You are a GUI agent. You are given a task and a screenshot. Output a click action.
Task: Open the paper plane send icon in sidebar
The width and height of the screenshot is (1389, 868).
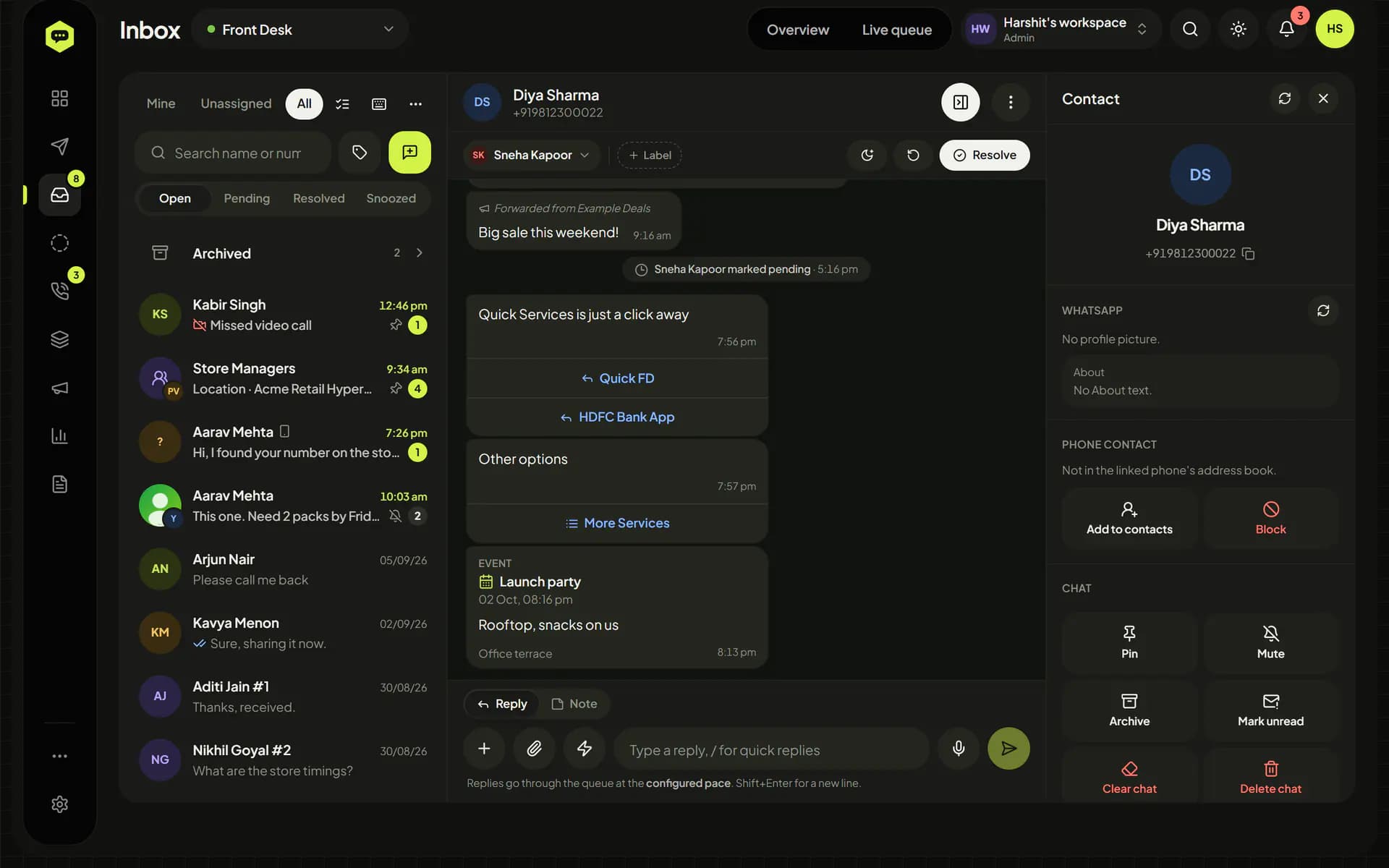[x=59, y=146]
